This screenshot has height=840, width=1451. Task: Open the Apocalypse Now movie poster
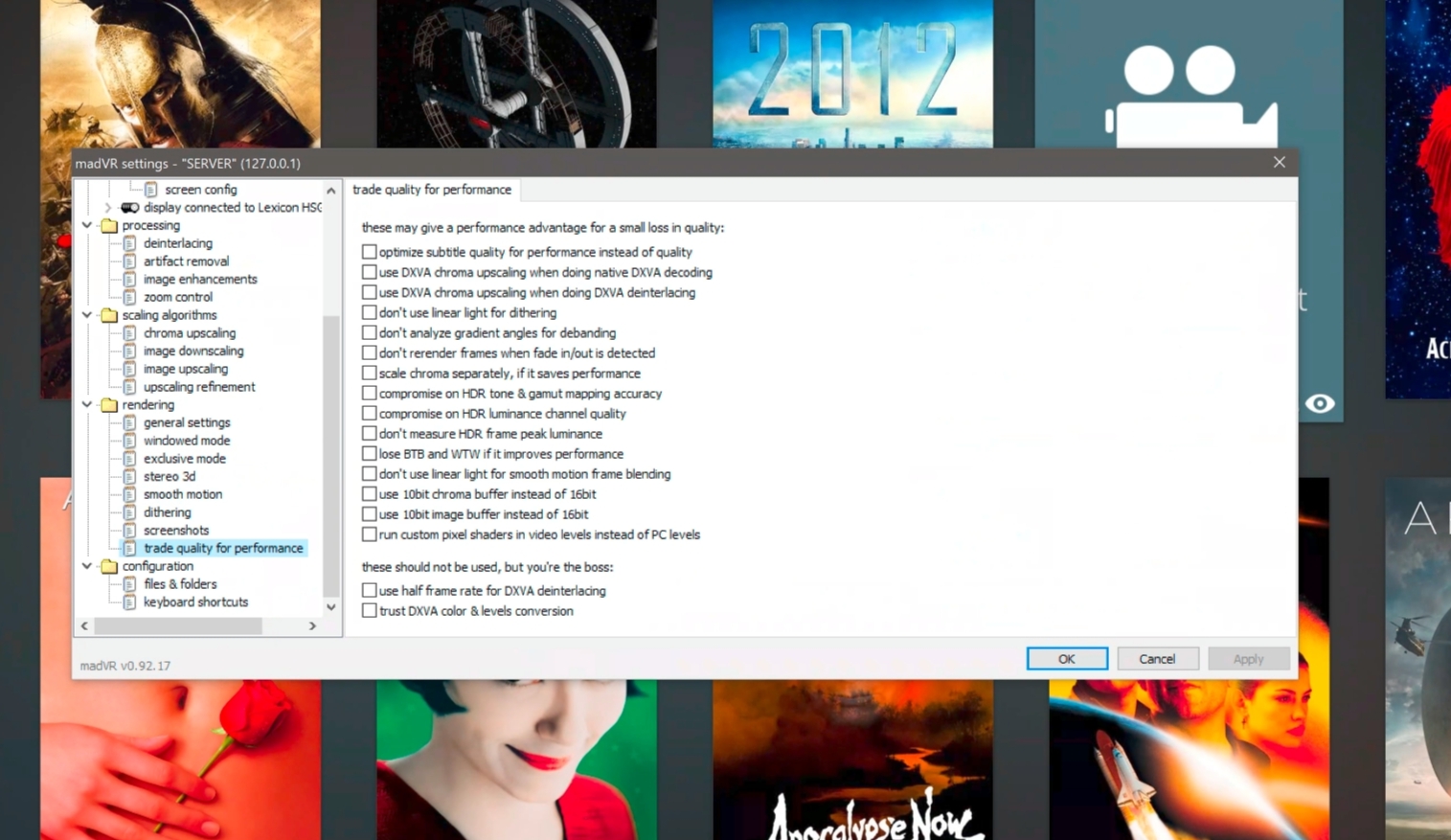pyautogui.click(x=852, y=760)
